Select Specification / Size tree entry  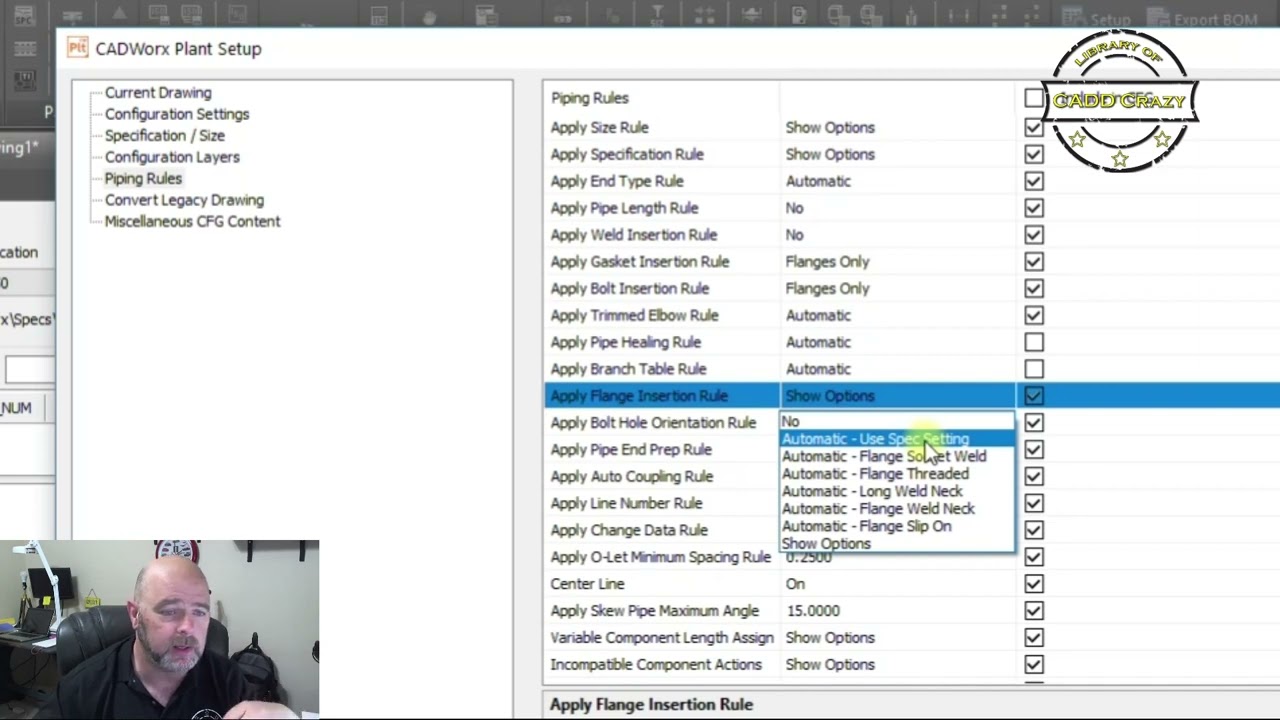[x=165, y=135]
